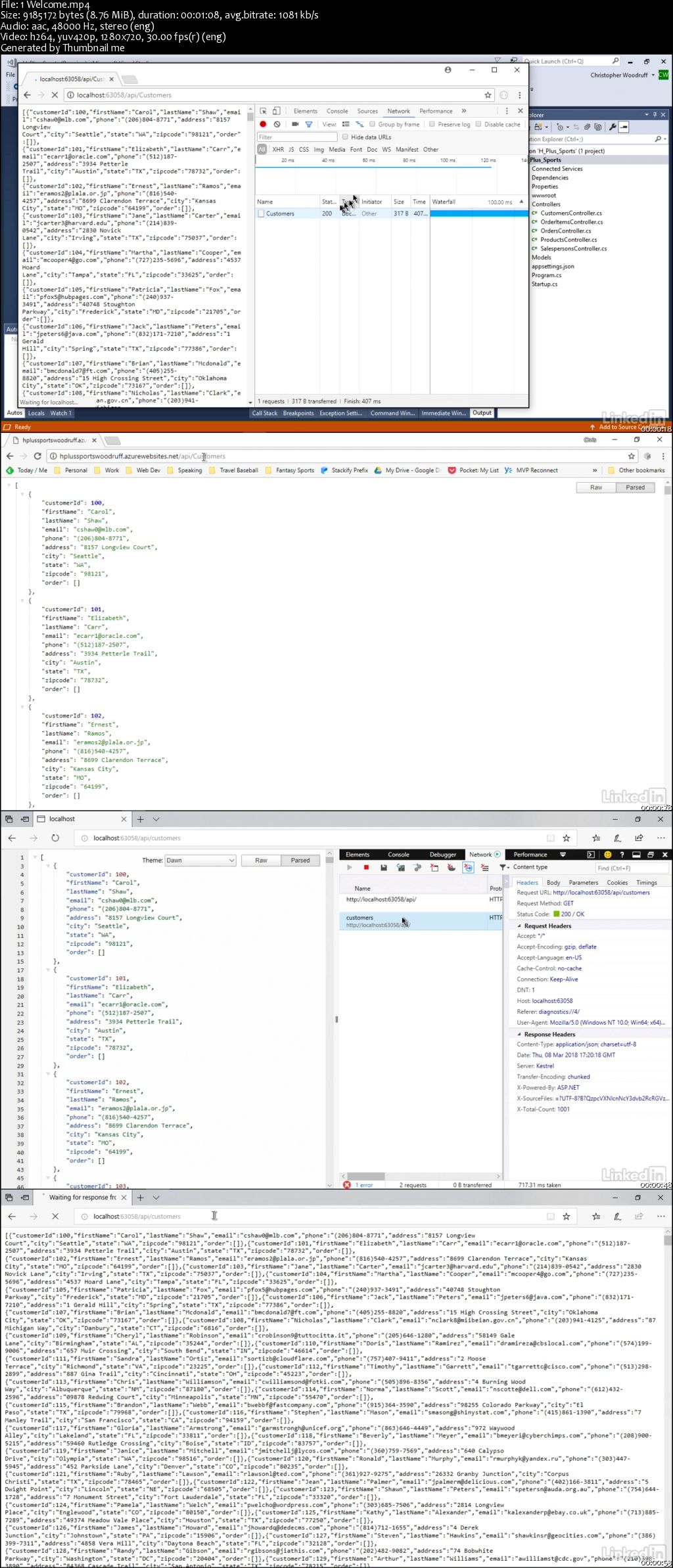
Task: Open the Network tab in Chrome DevTools
Action: point(398,111)
